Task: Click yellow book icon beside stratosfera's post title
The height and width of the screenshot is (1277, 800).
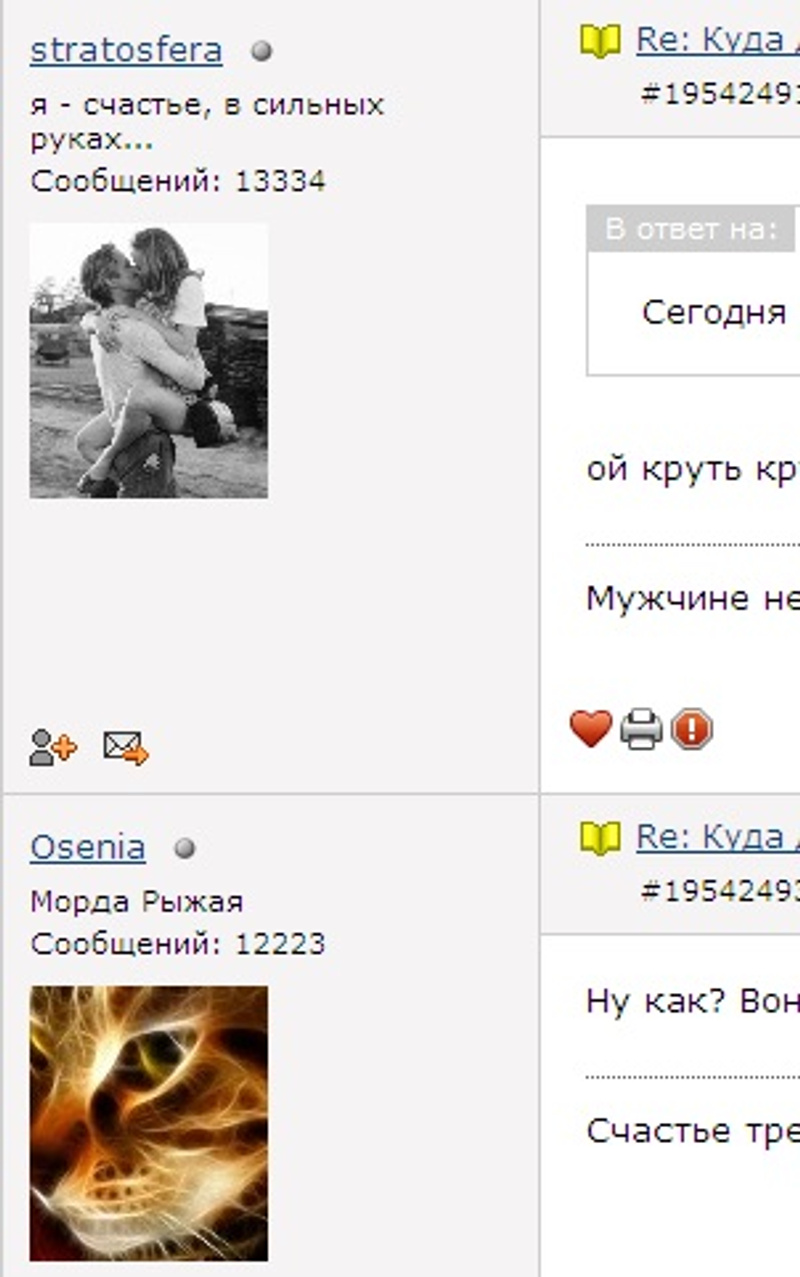Action: click(x=600, y=42)
